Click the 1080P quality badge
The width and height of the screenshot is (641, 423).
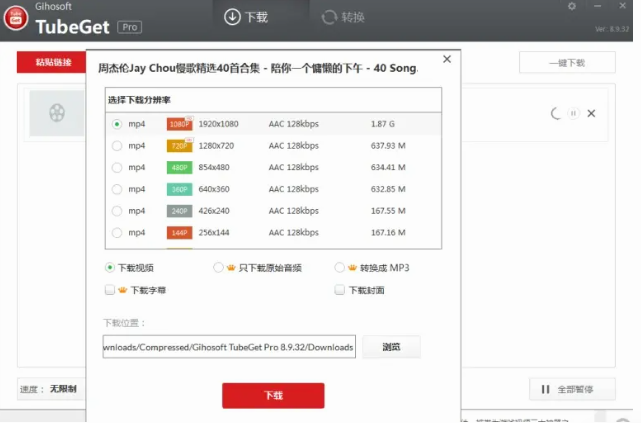click(179, 124)
